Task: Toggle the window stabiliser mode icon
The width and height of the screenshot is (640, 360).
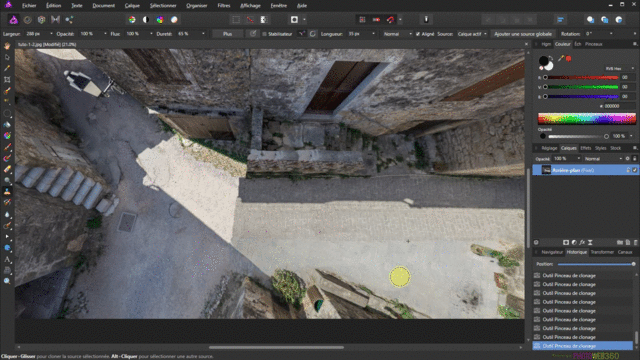Action: pyautogui.click(x=313, y=34)
